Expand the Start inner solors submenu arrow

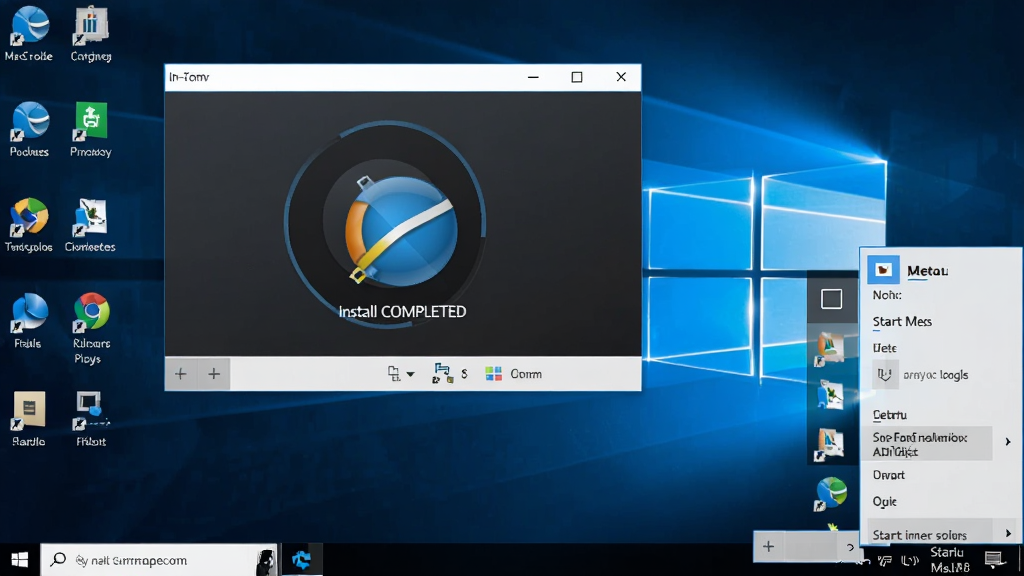[1008, 534]
